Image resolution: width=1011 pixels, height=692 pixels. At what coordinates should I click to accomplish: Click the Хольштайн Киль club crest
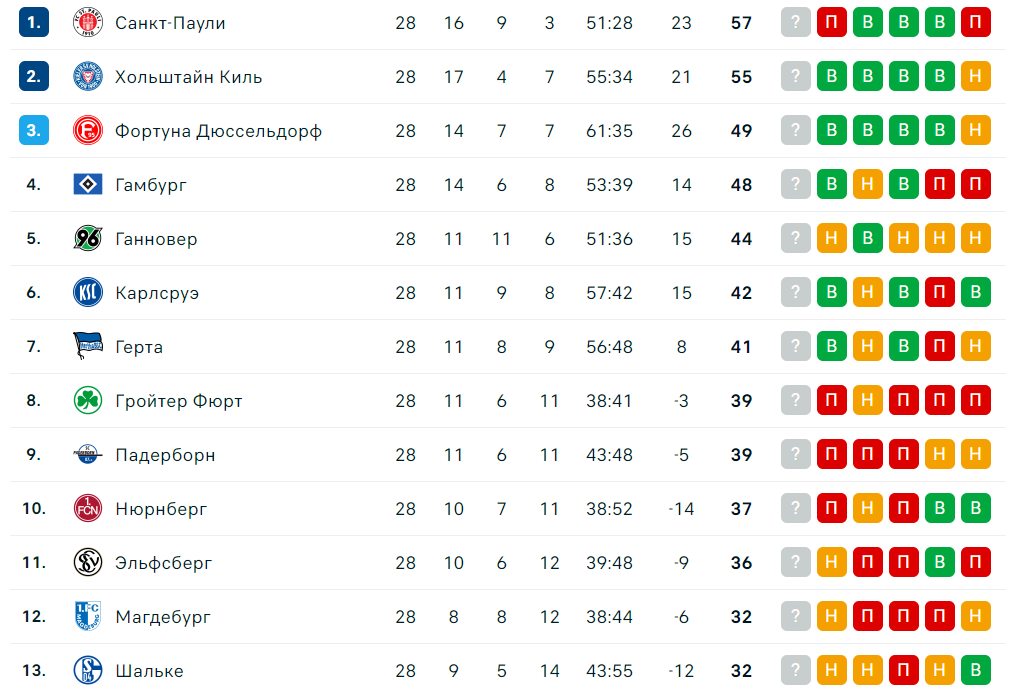[x=88, y=77]
